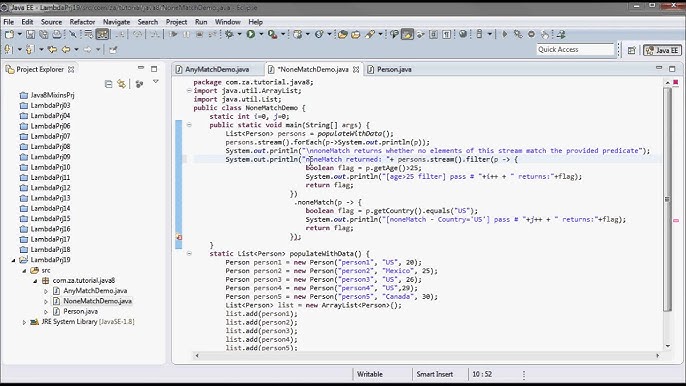Click the Open Perspective icon
This screenshot has width=686, height=386.
(x=632, y=50)
